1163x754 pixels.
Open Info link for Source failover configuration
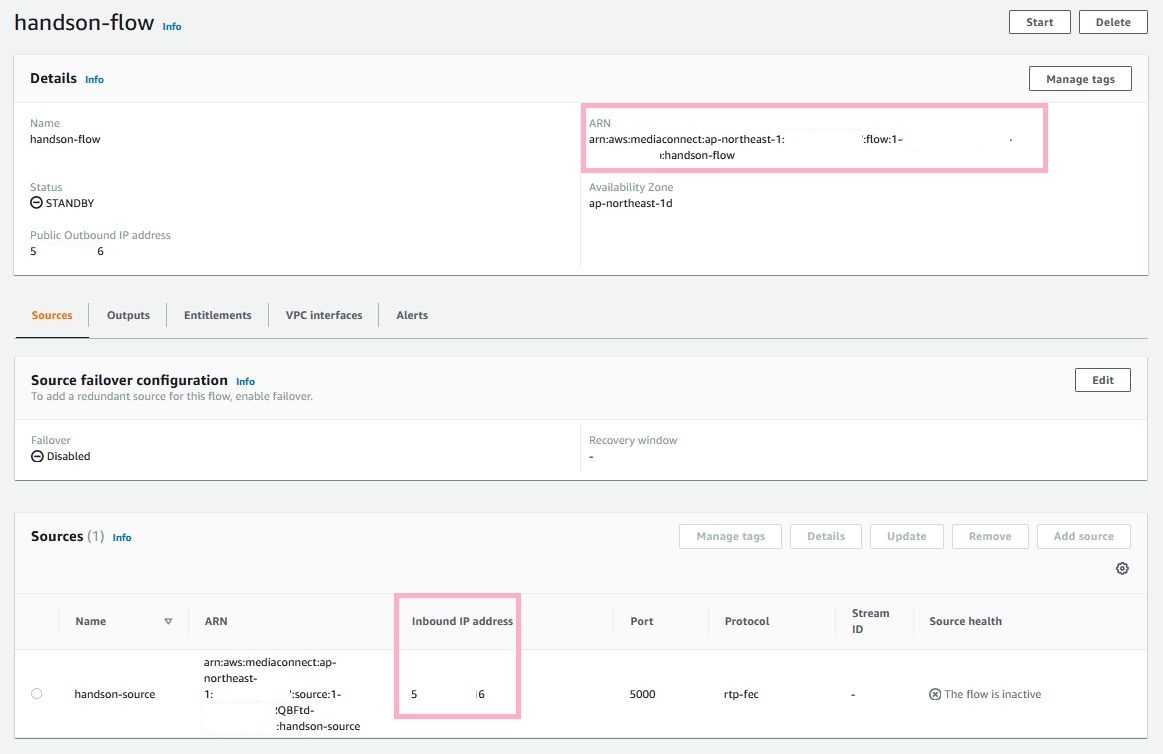pos(246,381)
